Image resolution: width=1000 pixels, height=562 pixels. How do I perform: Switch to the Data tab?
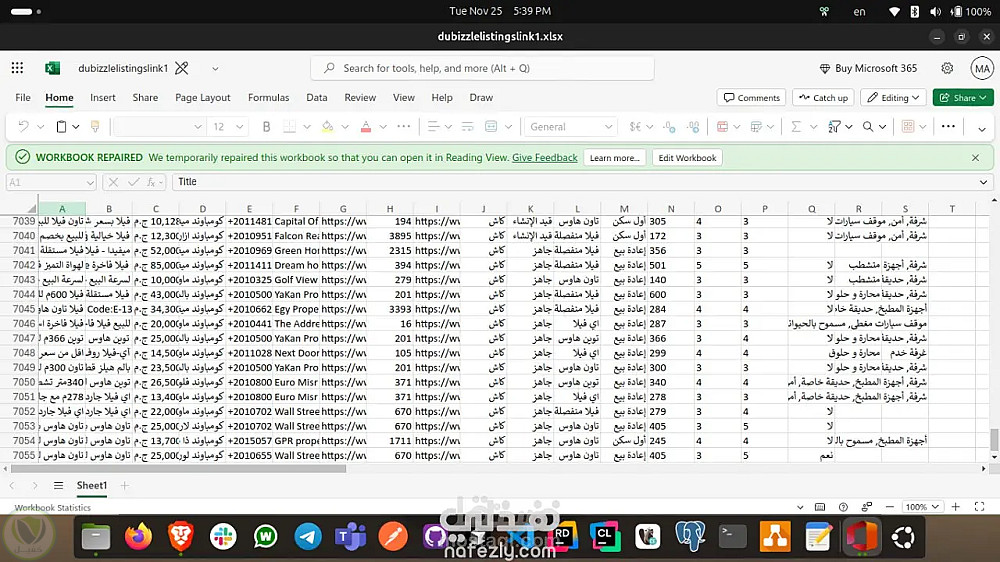click(316, 98)
